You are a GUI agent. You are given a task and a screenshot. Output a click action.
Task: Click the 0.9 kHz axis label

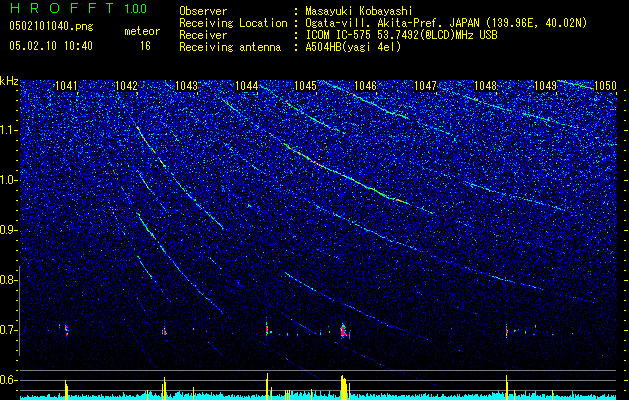coord(9,230)
